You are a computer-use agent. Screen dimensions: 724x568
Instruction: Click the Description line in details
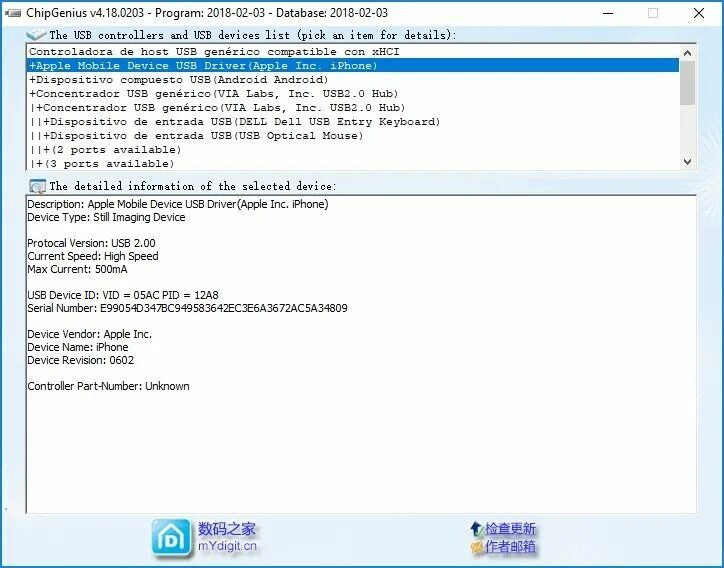[x=178, y=204]
